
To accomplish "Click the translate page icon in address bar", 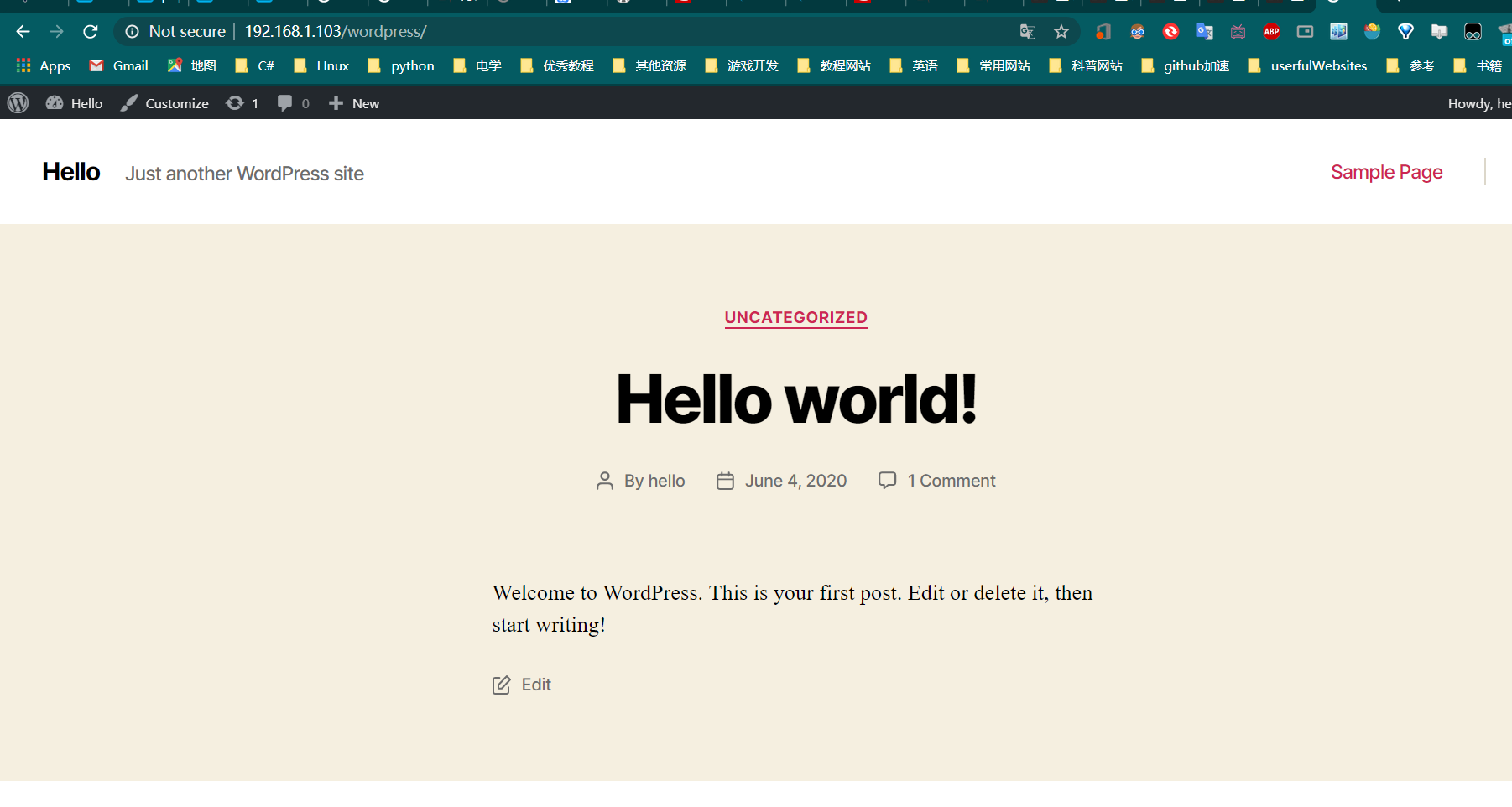I will click(1028, 32).
